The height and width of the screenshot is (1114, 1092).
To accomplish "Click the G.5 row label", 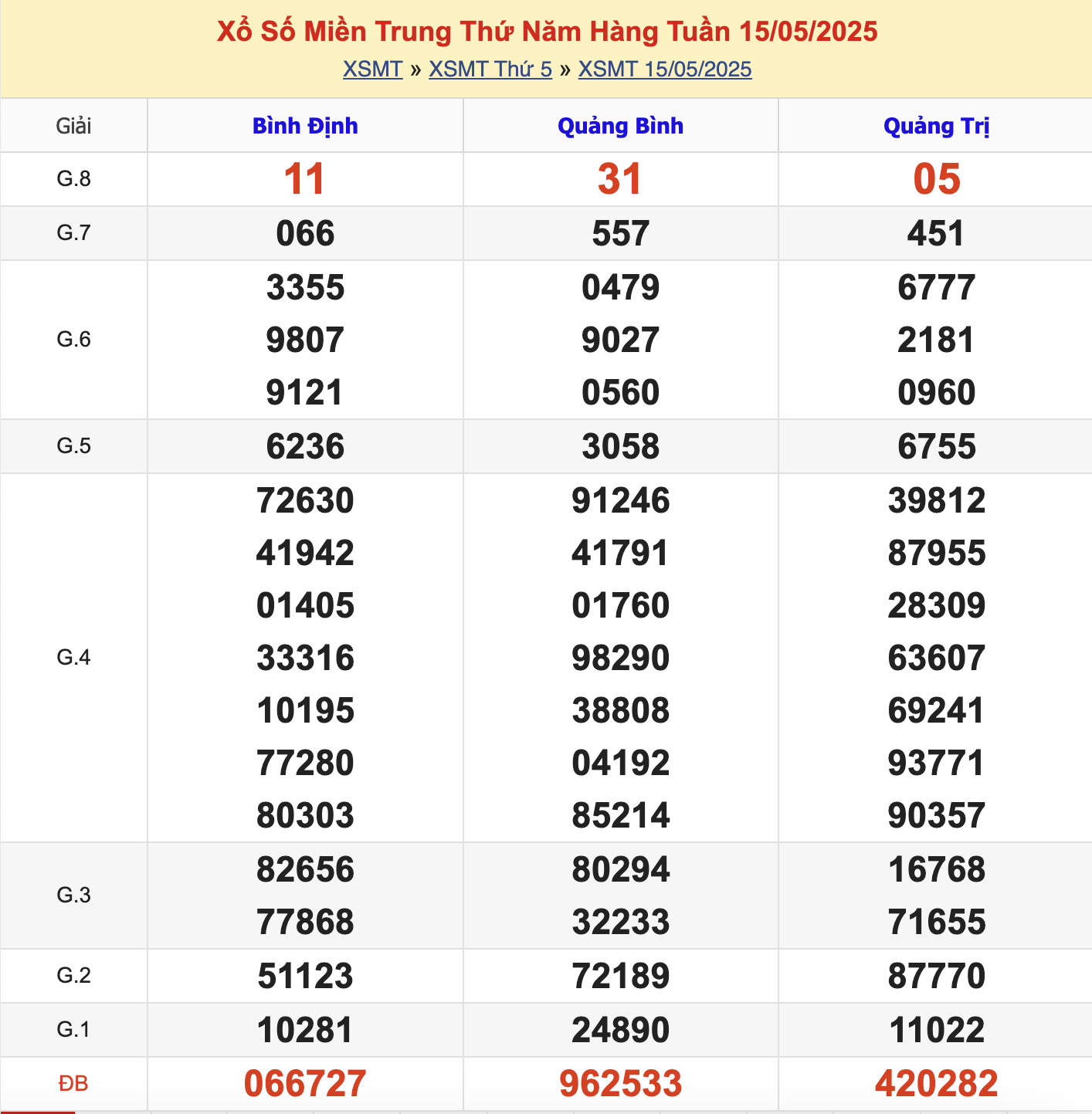I will [x=74, y=446].
